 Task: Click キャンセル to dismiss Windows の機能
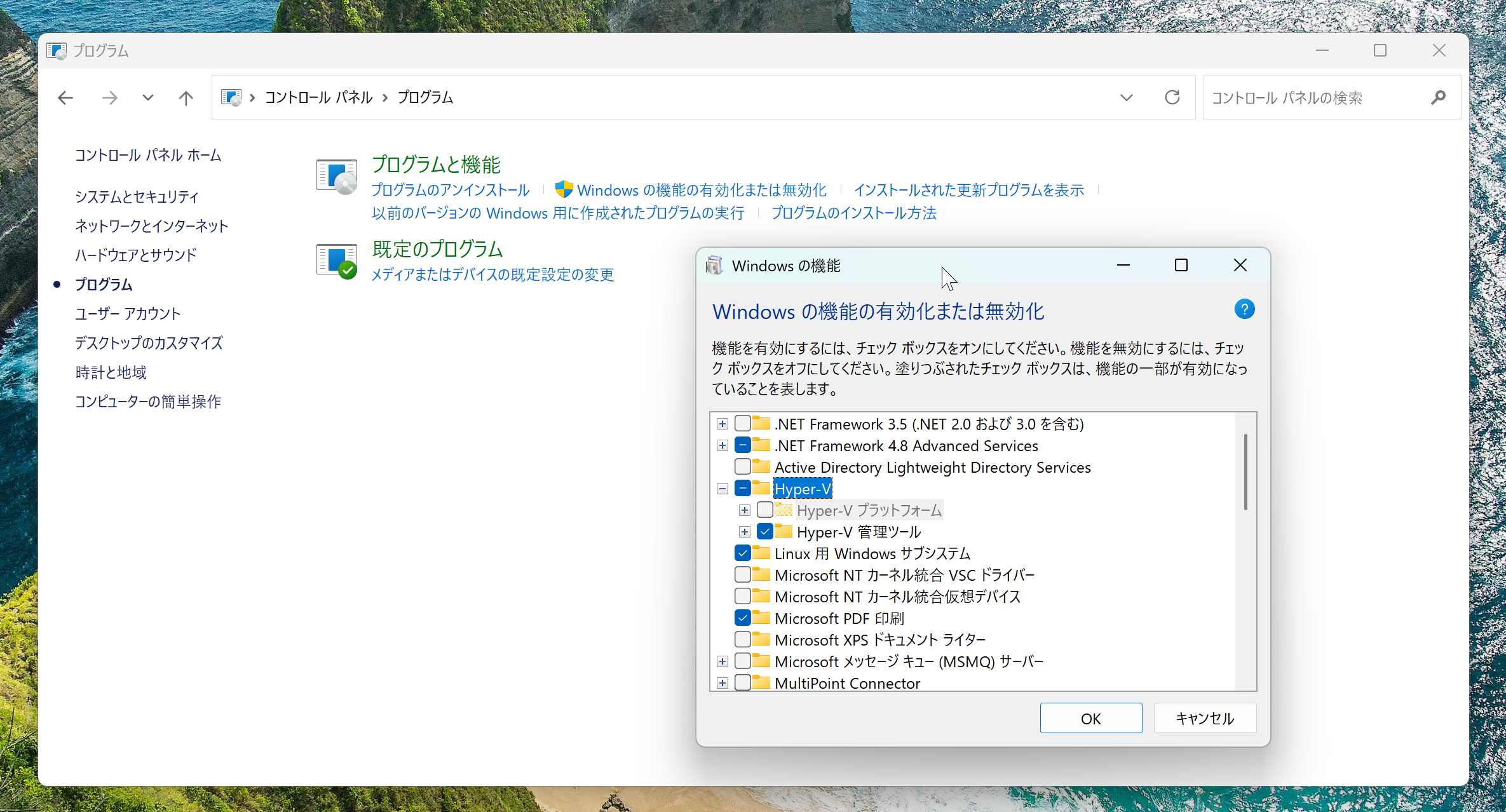point(1205,718)
